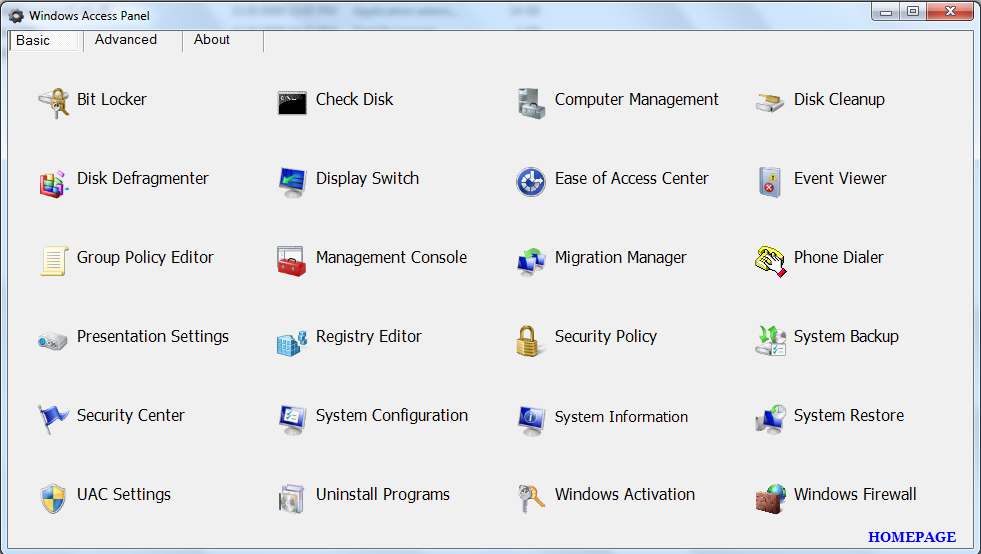Open the Disk Defragmenter icon
Image resolution: width=981 pixels, height=554 pixels.
[x=53, y=183]
